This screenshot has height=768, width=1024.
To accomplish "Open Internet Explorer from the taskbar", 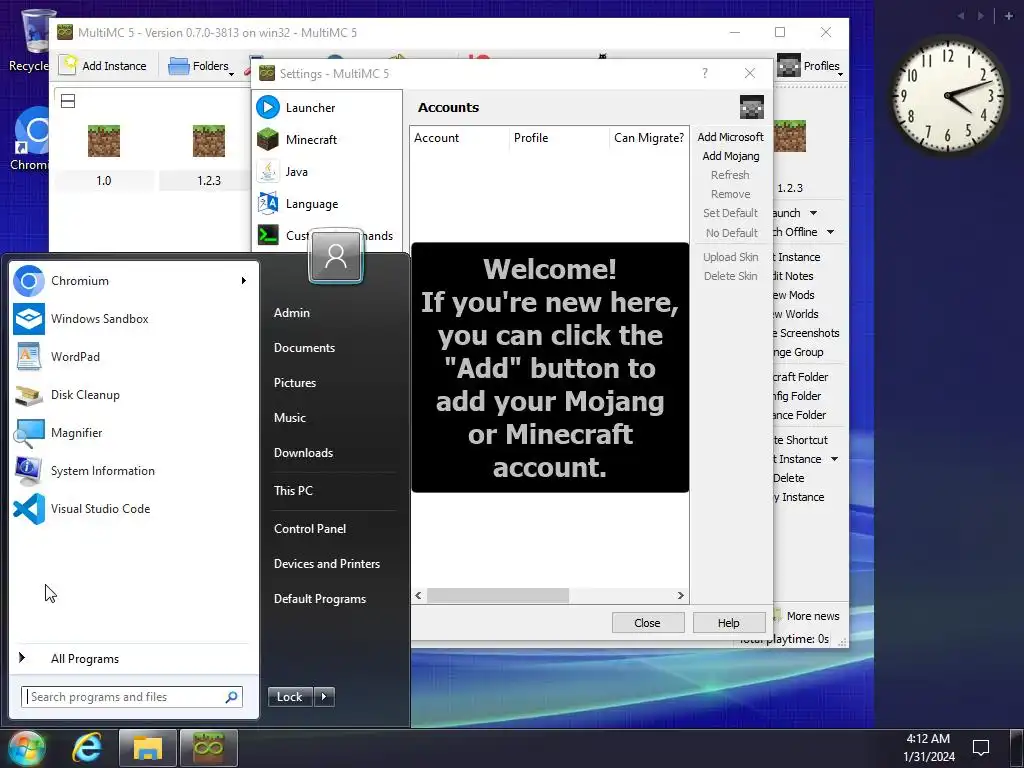I will pyautogui.click(x=87, y=748).
